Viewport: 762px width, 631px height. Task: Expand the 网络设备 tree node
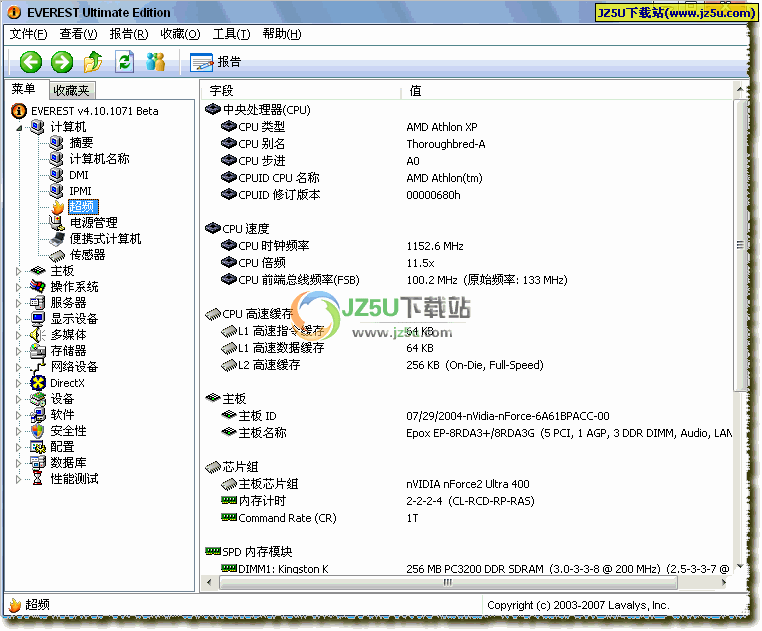[x=18, y=368]
